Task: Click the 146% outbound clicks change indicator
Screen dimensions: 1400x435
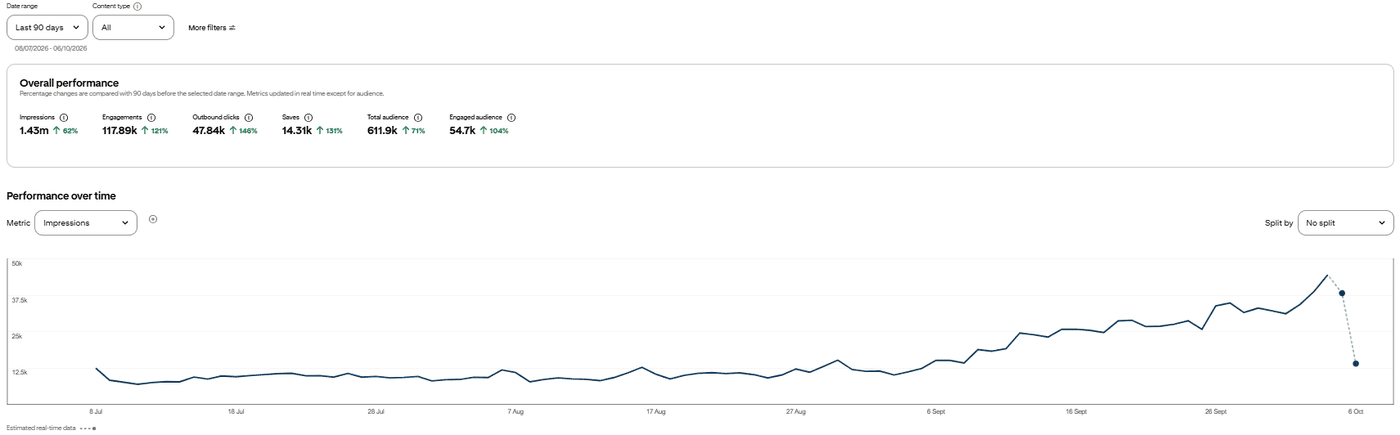Action: click(x=243, y=131)
